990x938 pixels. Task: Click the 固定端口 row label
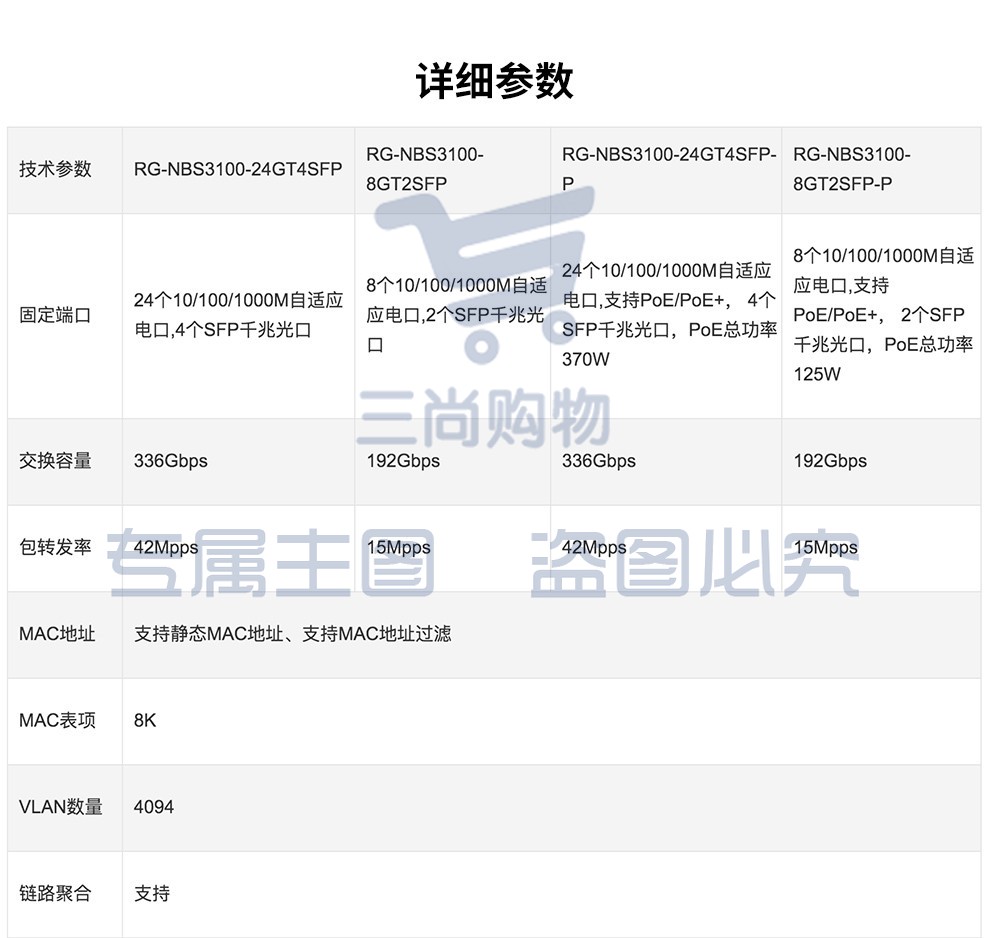(56, 315)
